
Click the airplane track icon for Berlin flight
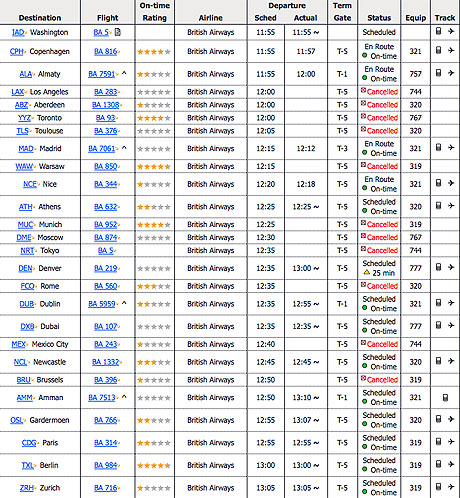451,464
